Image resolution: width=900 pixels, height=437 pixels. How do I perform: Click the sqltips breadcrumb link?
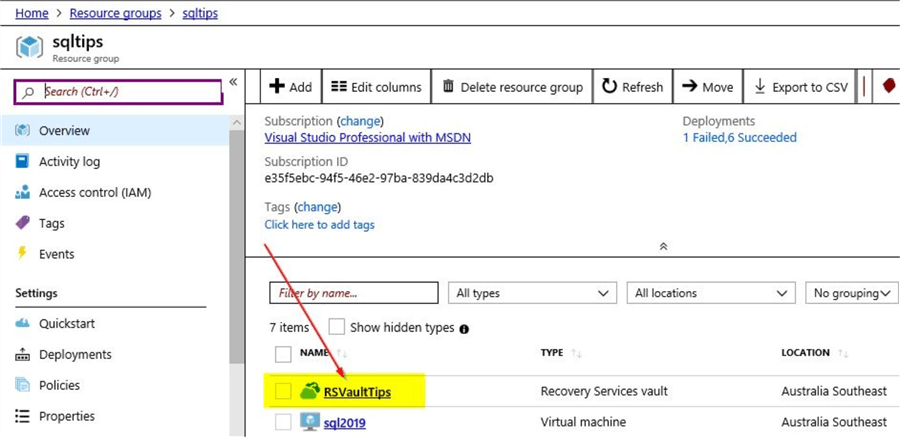(200, 13)
